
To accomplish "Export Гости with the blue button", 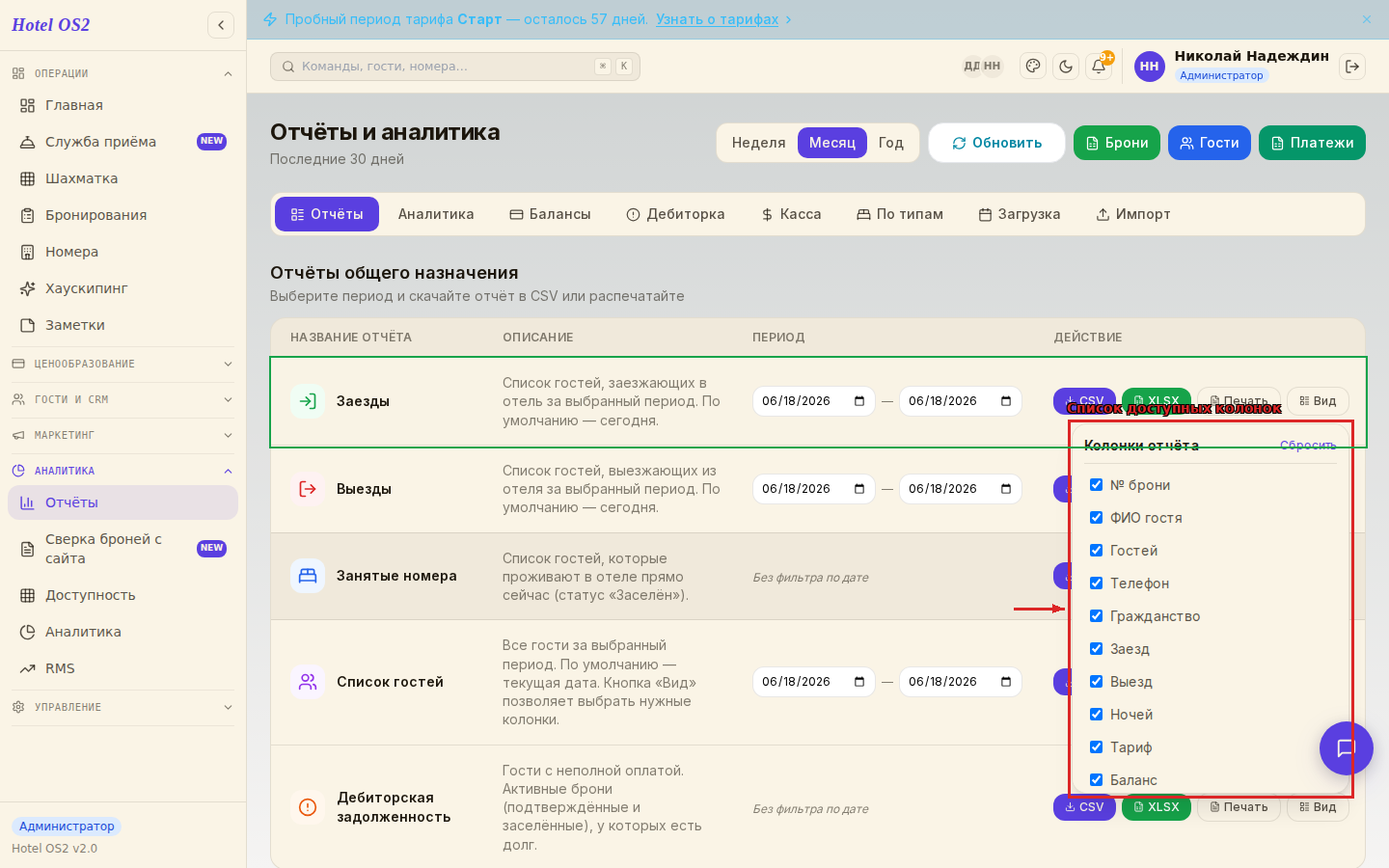I will pos(1210,143).
